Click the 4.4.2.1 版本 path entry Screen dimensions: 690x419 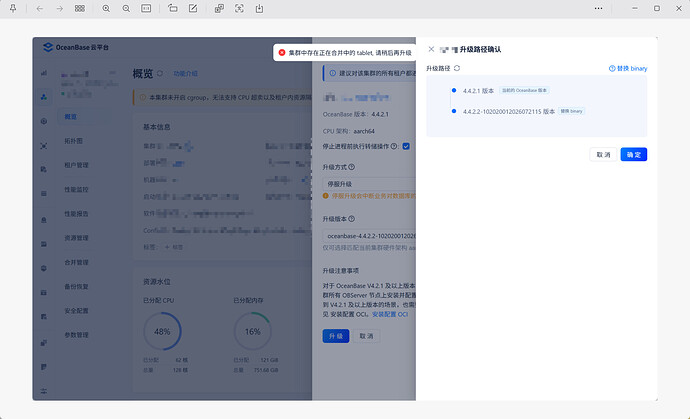[478, 90]
